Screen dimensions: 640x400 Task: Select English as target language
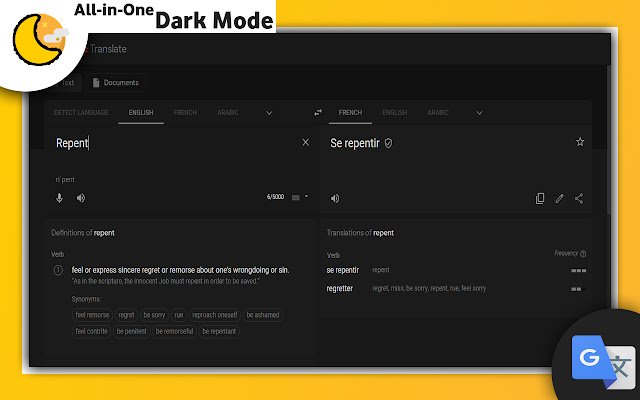point(395,113)
